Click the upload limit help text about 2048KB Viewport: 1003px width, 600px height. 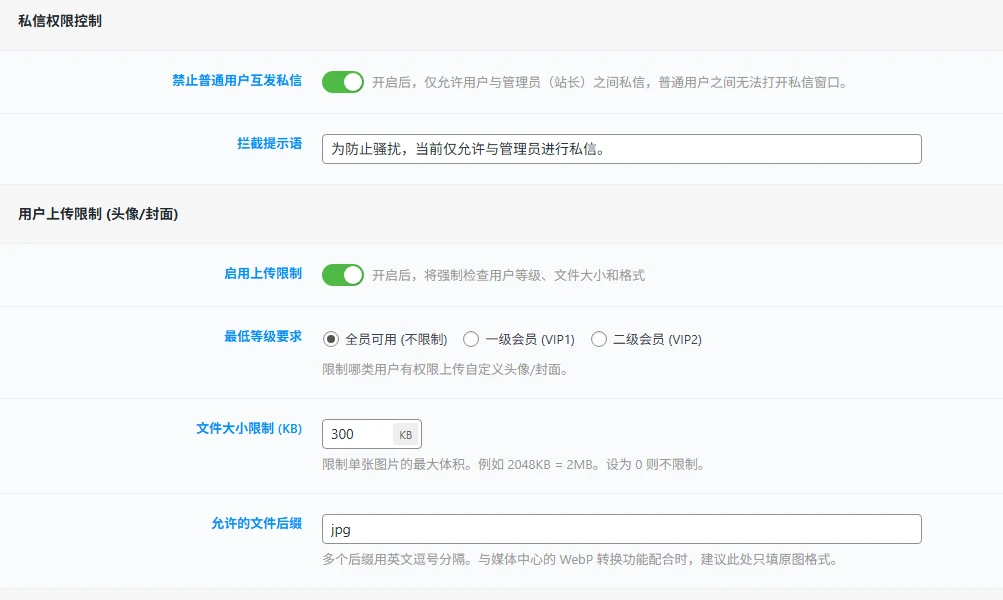point(515,464)
